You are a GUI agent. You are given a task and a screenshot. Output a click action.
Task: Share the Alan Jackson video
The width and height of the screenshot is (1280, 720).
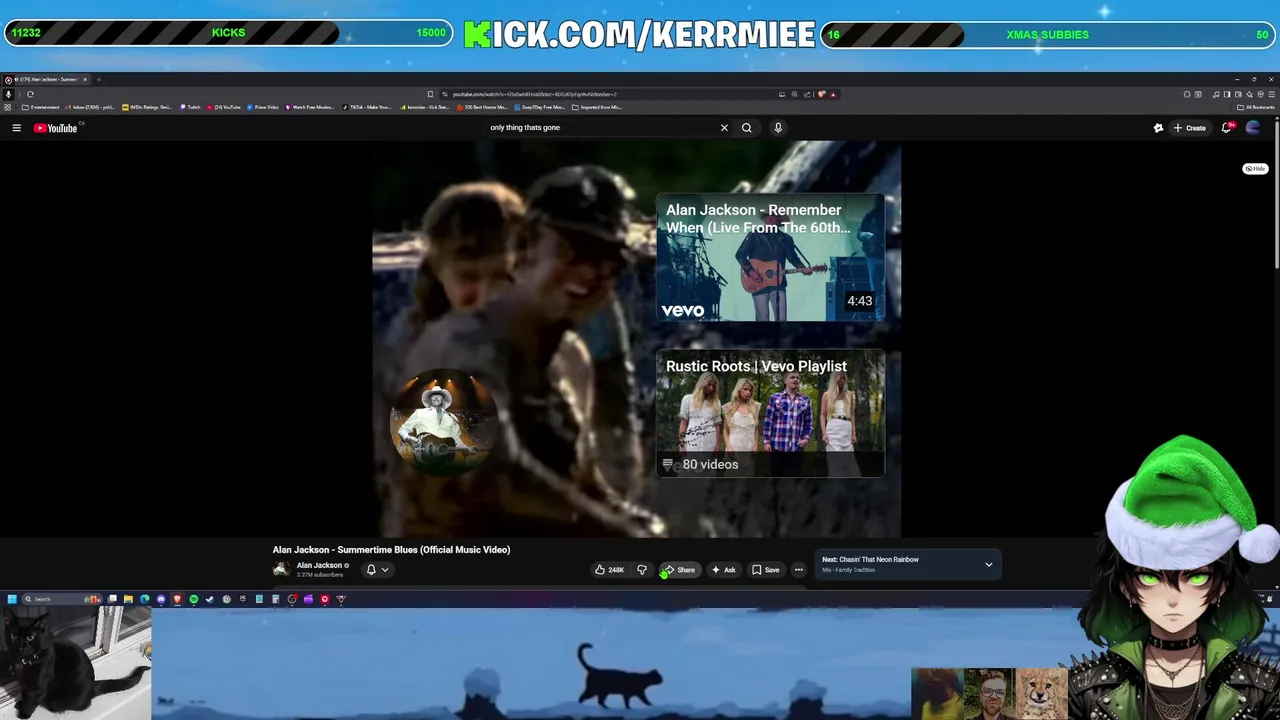coord(679,570)
